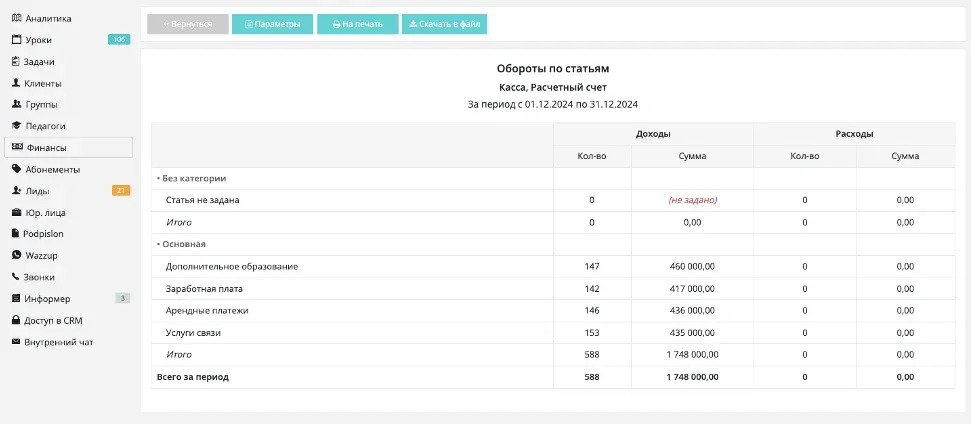Screen dimensions: 971x424
Task: Click the Услуги связи row label
Action: tap(193, 332)
